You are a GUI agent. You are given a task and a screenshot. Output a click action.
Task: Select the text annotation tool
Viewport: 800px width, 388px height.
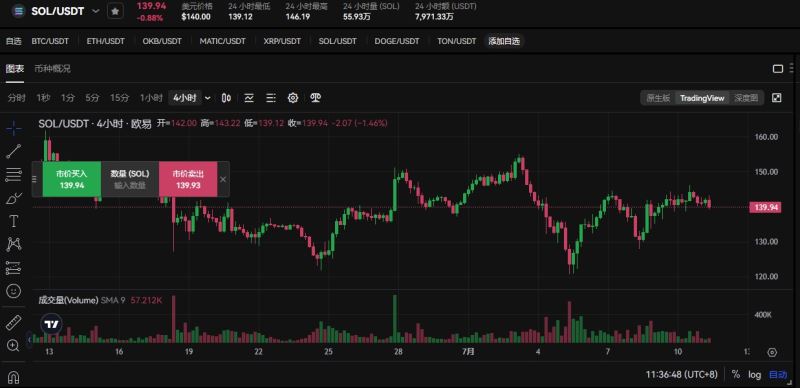pyautogui.click(x=14, y=222)
